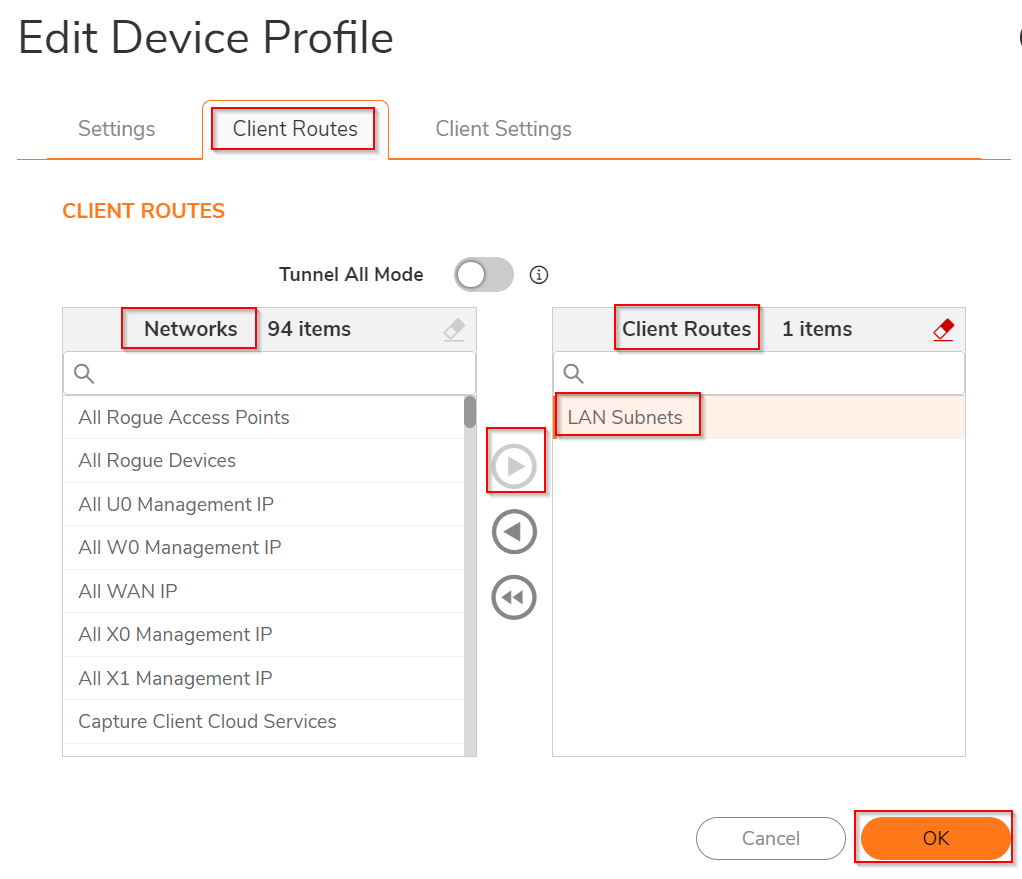Screen dimensions: 1022x879
Task: Click the Client Routes search input field
Action: 770,374
